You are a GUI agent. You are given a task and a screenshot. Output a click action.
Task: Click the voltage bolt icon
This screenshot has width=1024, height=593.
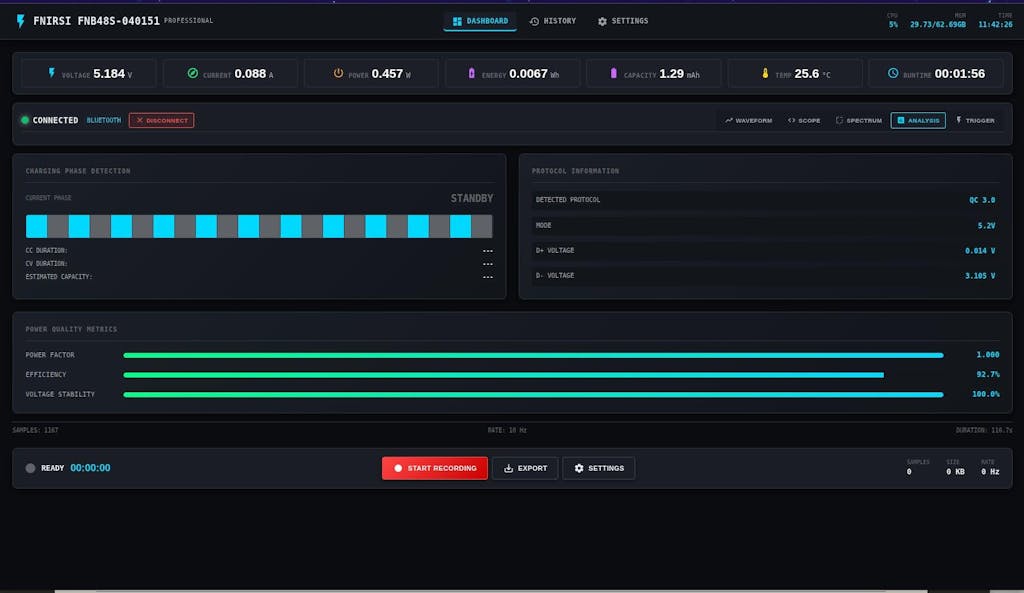coord(53,74)
